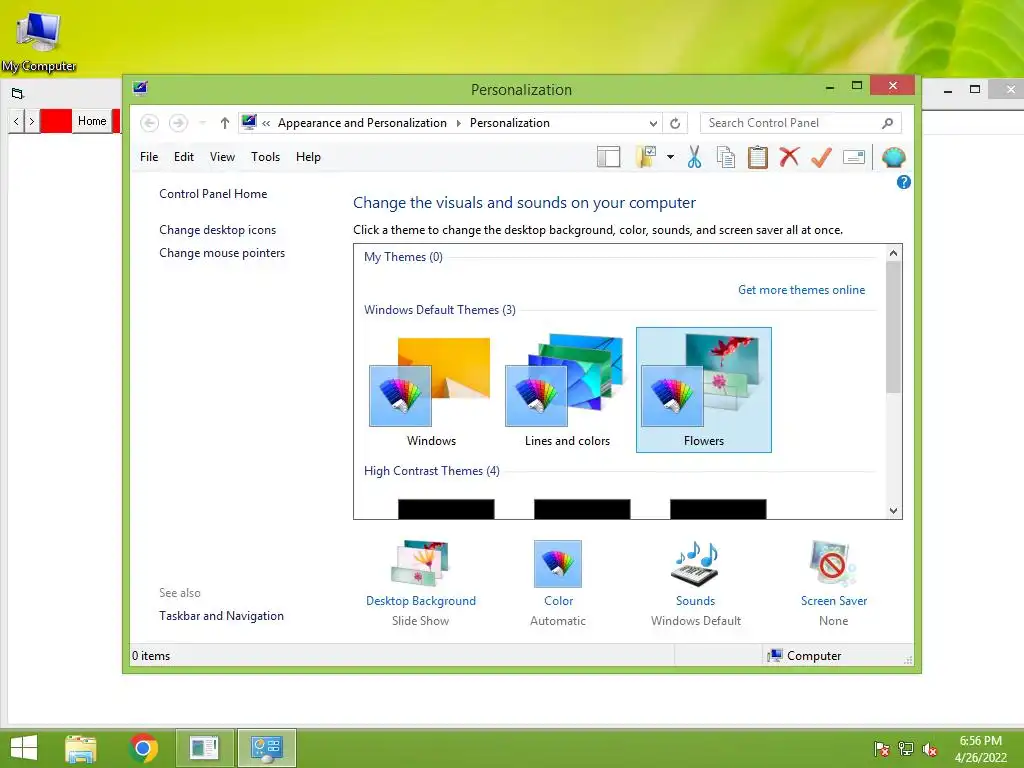1024x768 pixels.
Task: Select the Windows theme
Action: (x=431, y=390)
